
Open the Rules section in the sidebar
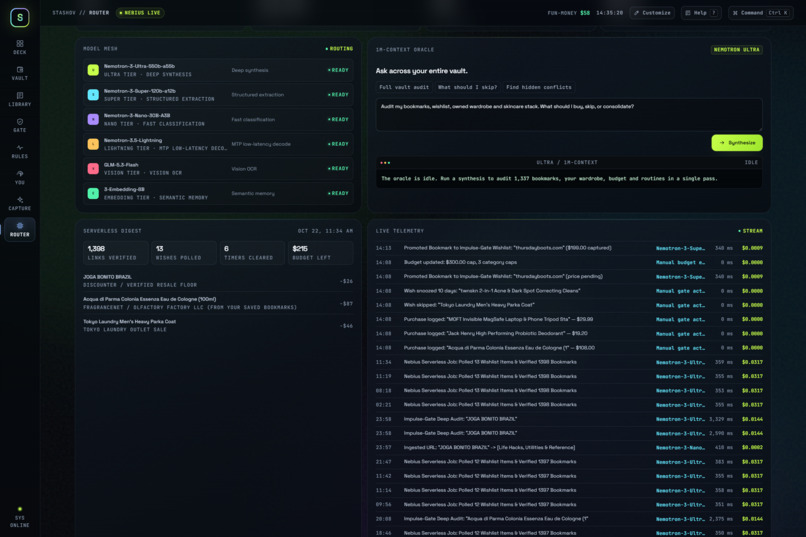pyautogui.click(x=20, y=152)
